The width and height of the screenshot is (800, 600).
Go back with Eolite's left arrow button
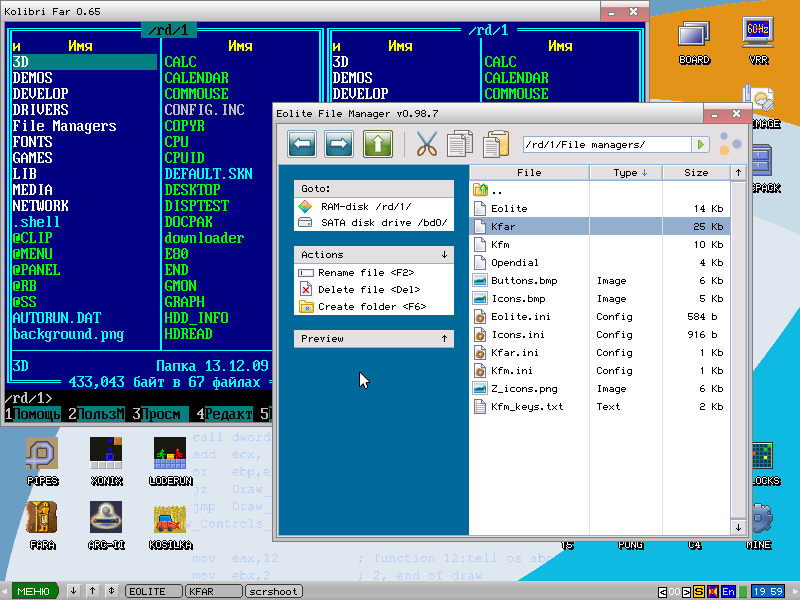[302, 144]
